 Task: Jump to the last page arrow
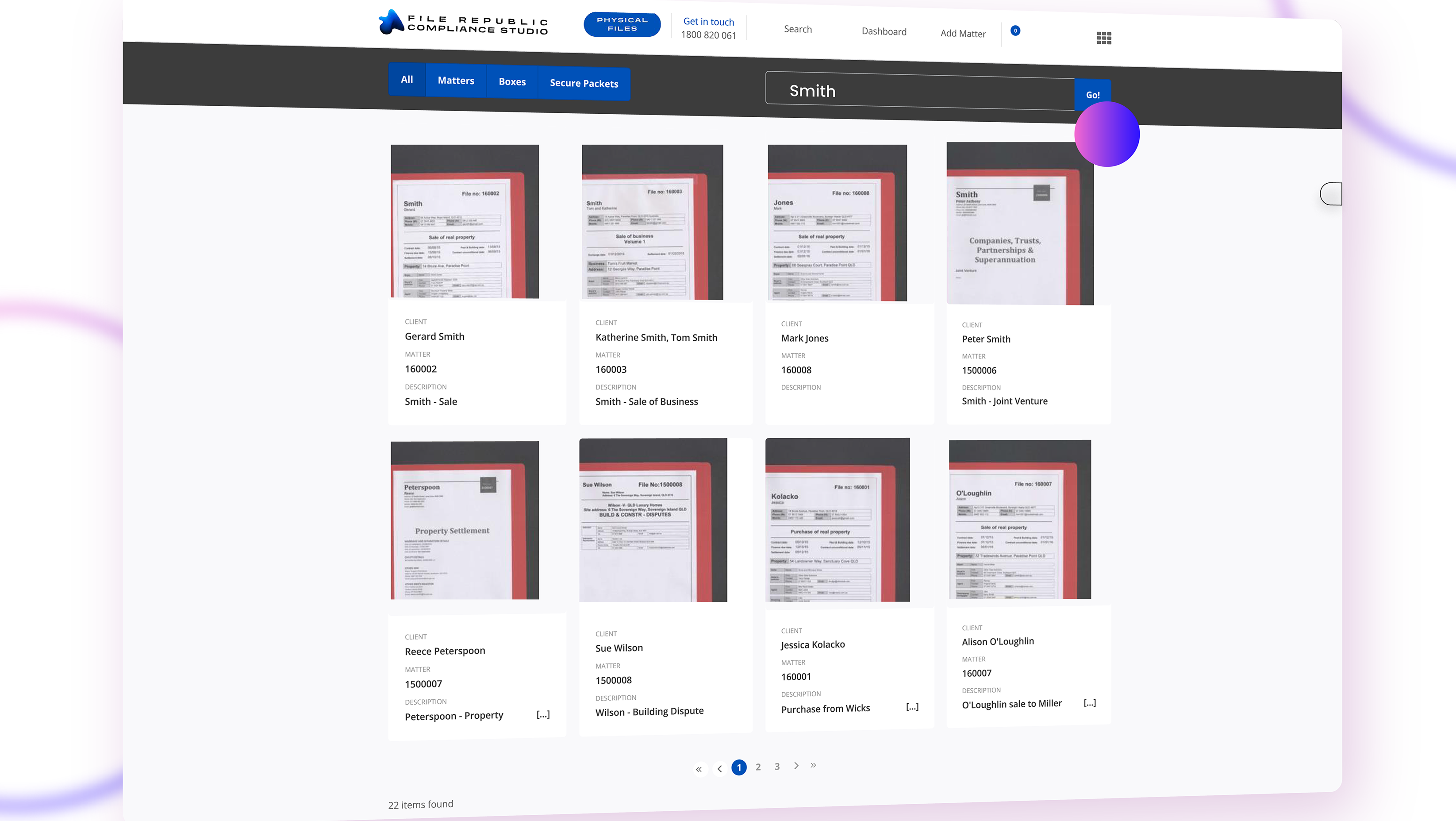click(x=813, y=765)
